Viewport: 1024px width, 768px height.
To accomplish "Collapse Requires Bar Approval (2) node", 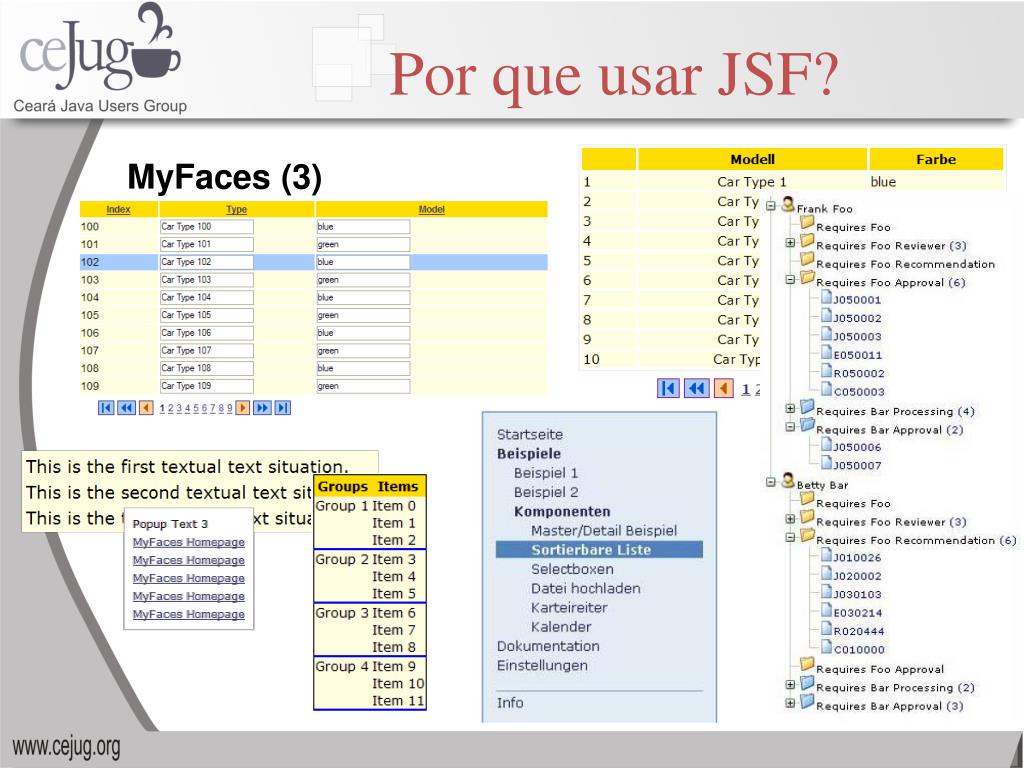I will [790, 427].
